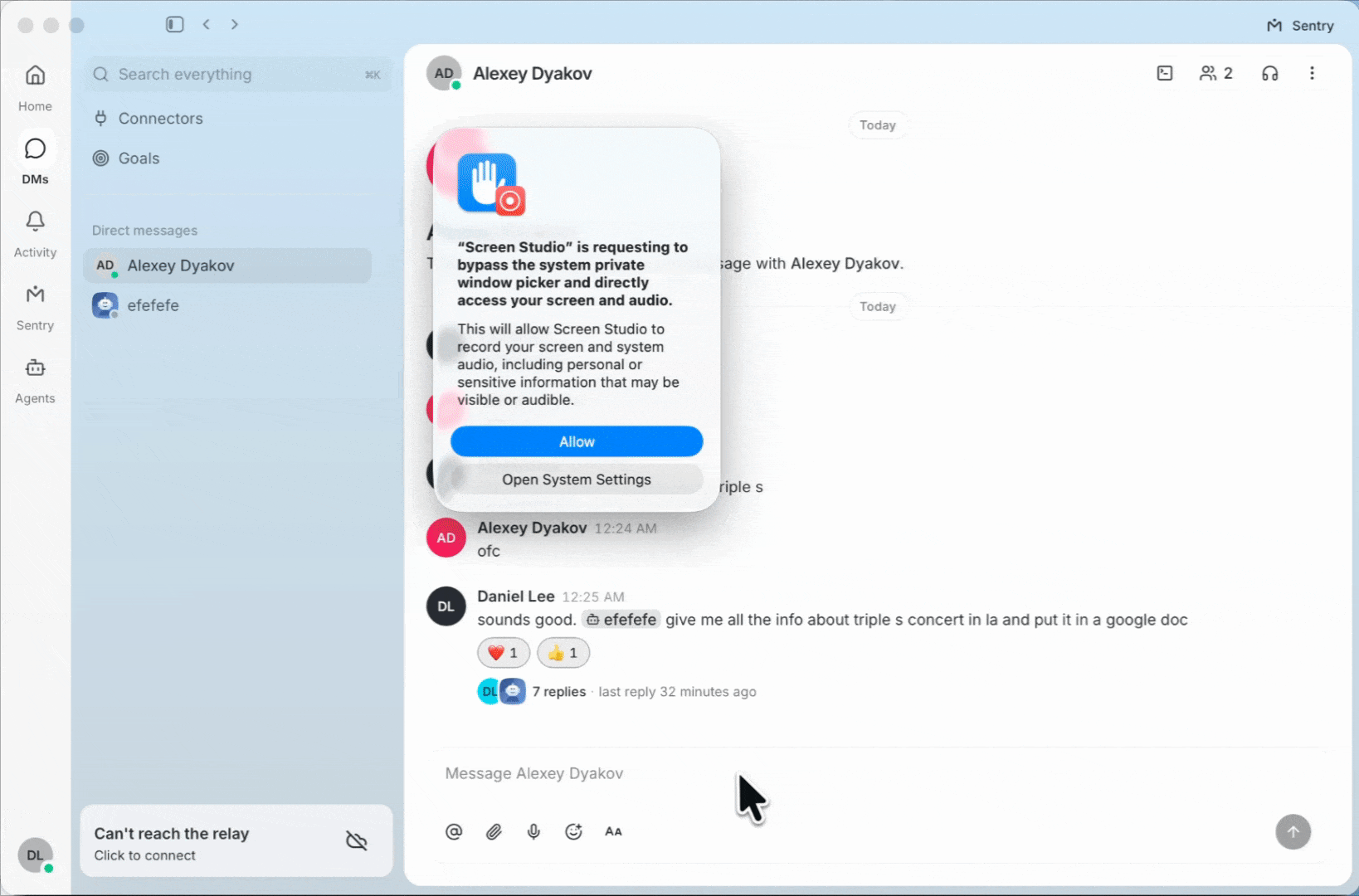Focus the Message Alexey Dyakov input
Screen dimensions: 1359x896
(x=878, y=773)
